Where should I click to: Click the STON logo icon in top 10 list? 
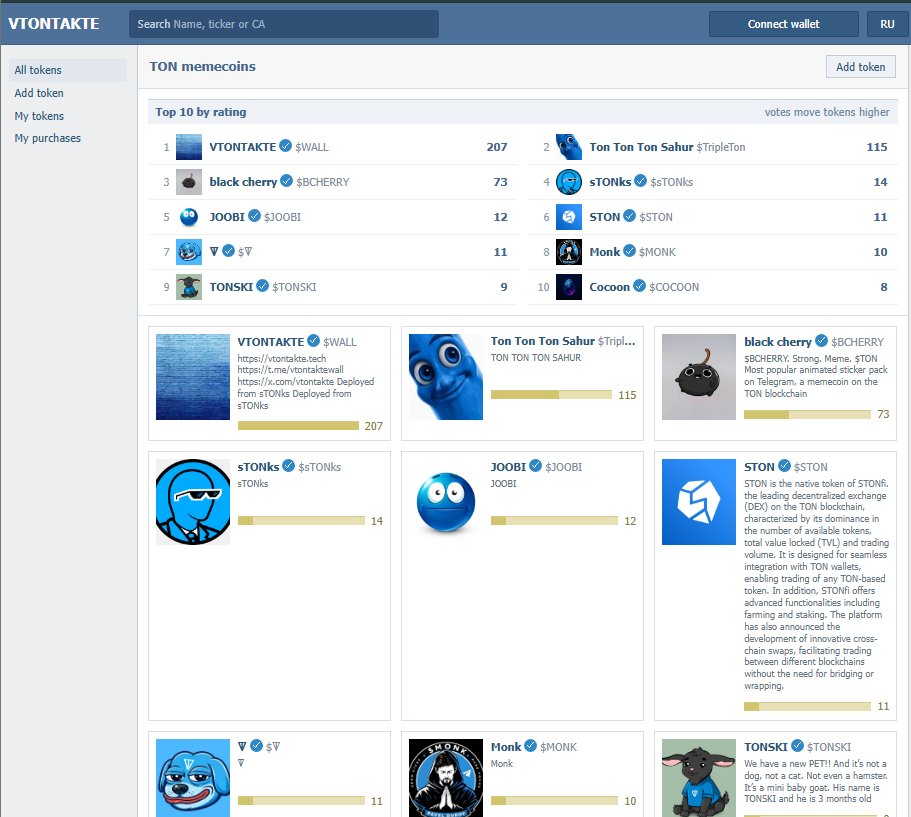[x=569, y=217]
